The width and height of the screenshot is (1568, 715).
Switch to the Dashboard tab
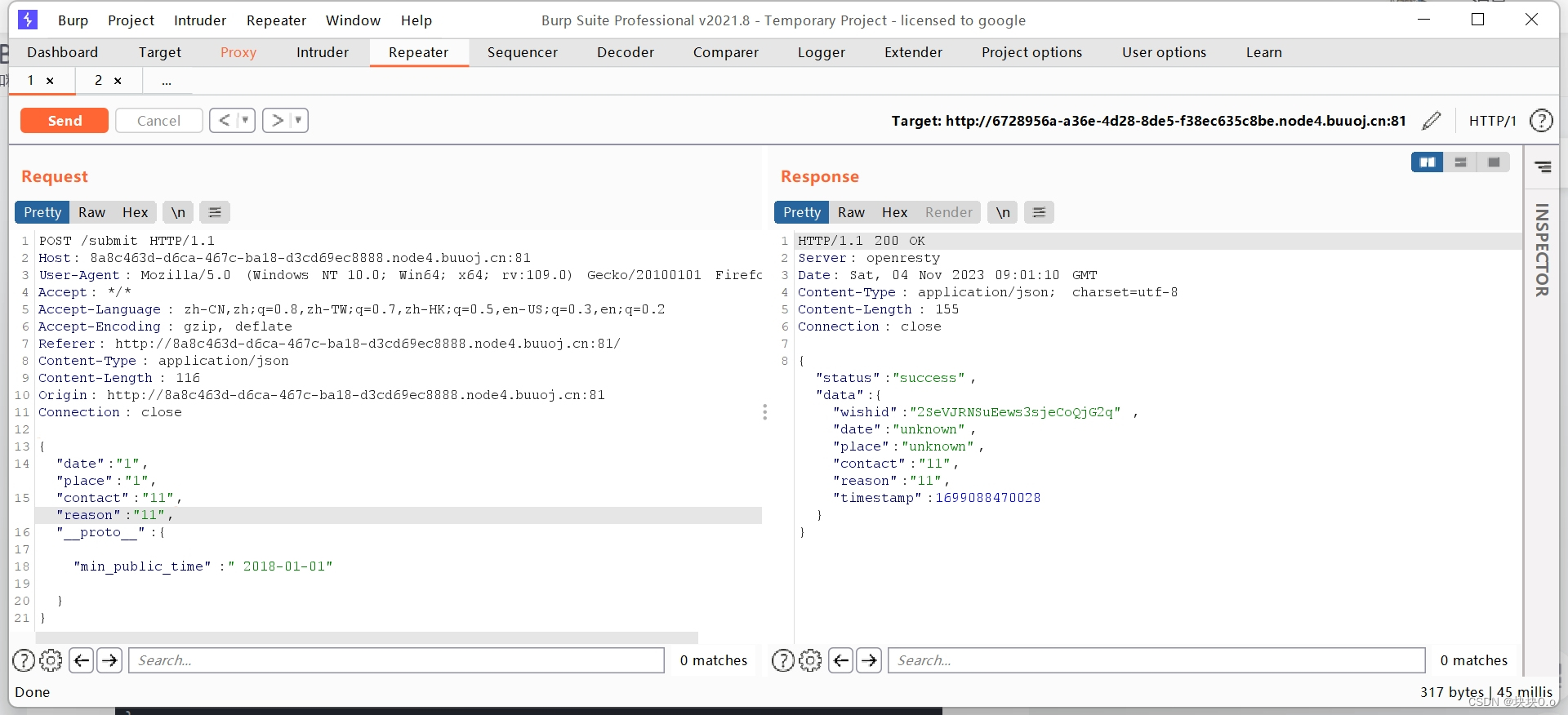coord(62,52)
